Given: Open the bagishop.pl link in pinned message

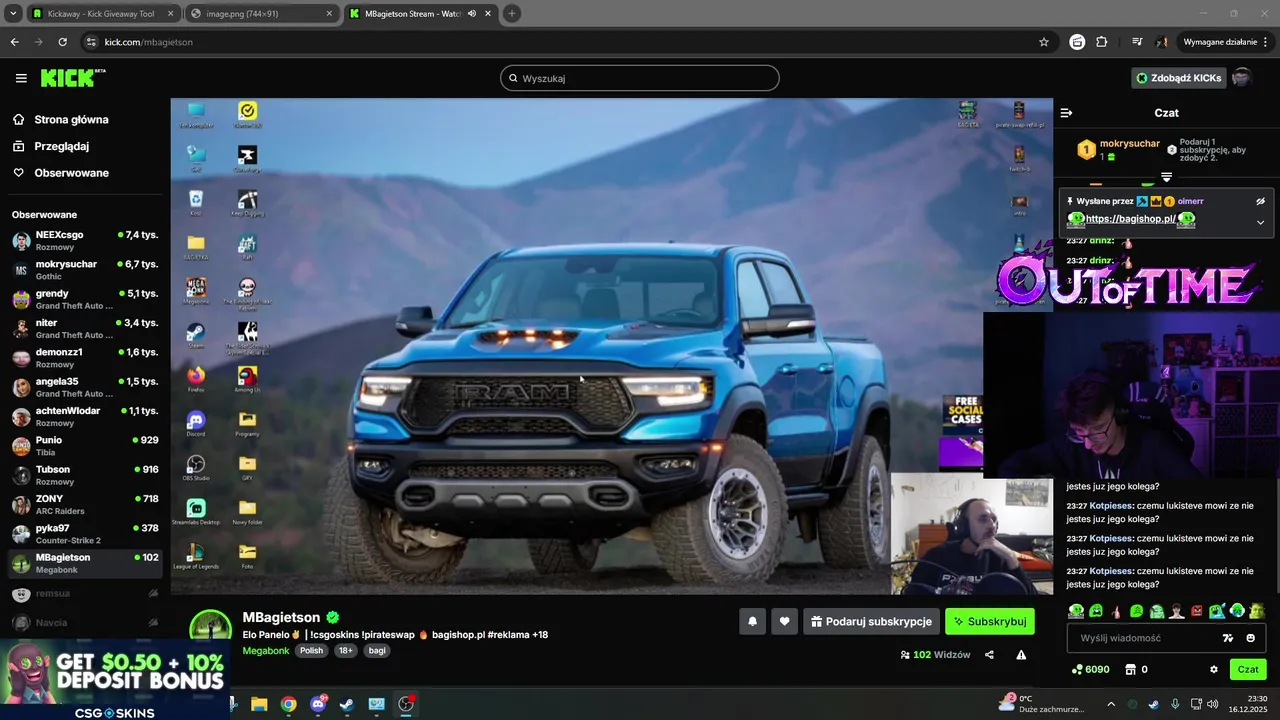Looking at the screenshot, I should 1130,219.
